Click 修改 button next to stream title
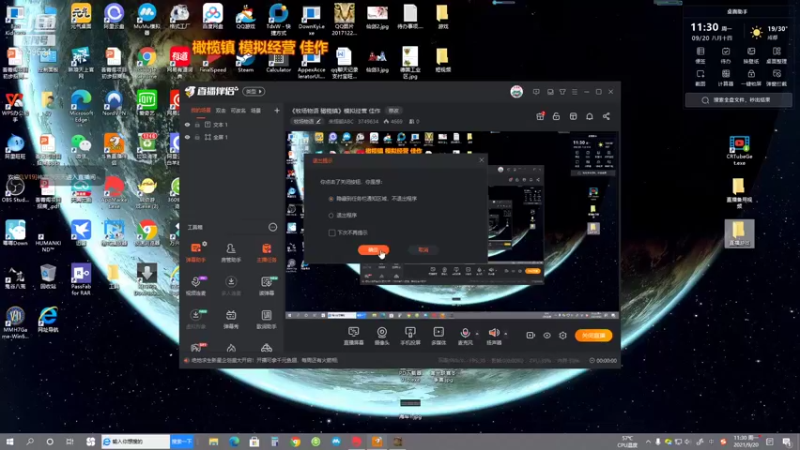The height and width of the screenshot is (450, 800). pyautogui.click(x=393, y=110)
